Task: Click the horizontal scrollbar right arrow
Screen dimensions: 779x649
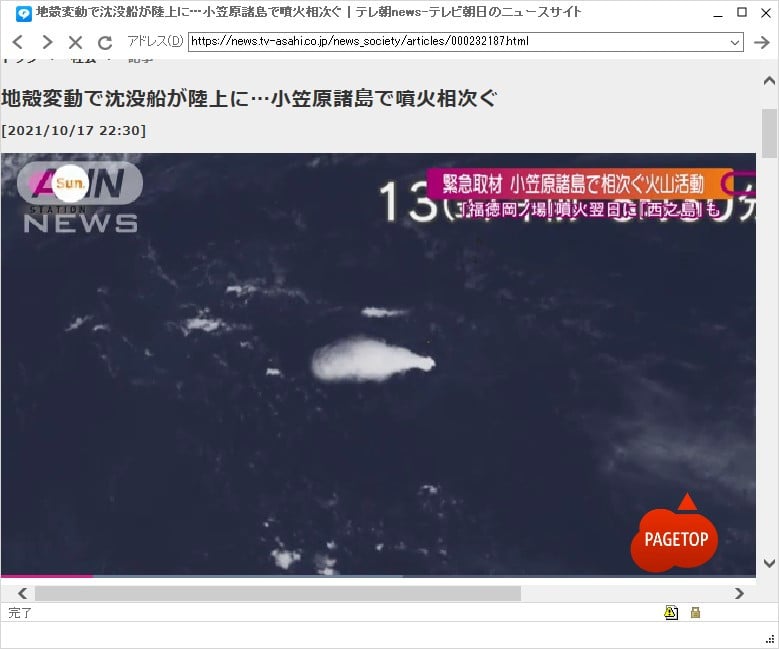Action: tap(739, 593)
